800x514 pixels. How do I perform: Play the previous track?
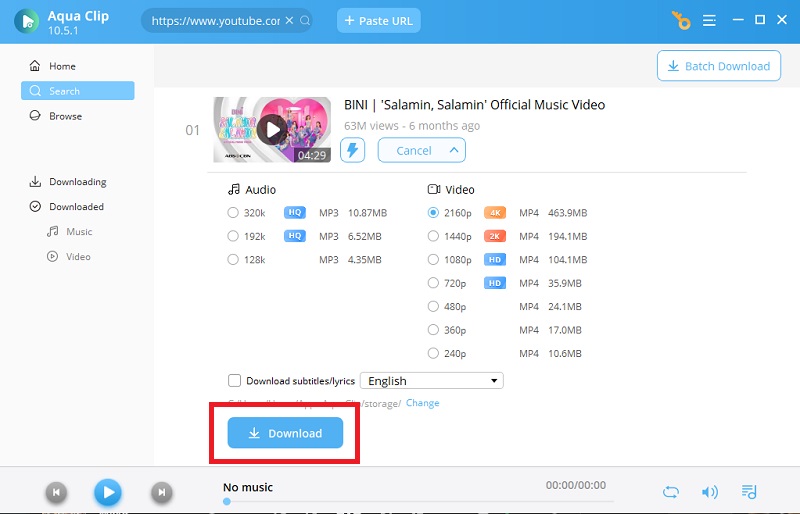[x=57, y=492]
